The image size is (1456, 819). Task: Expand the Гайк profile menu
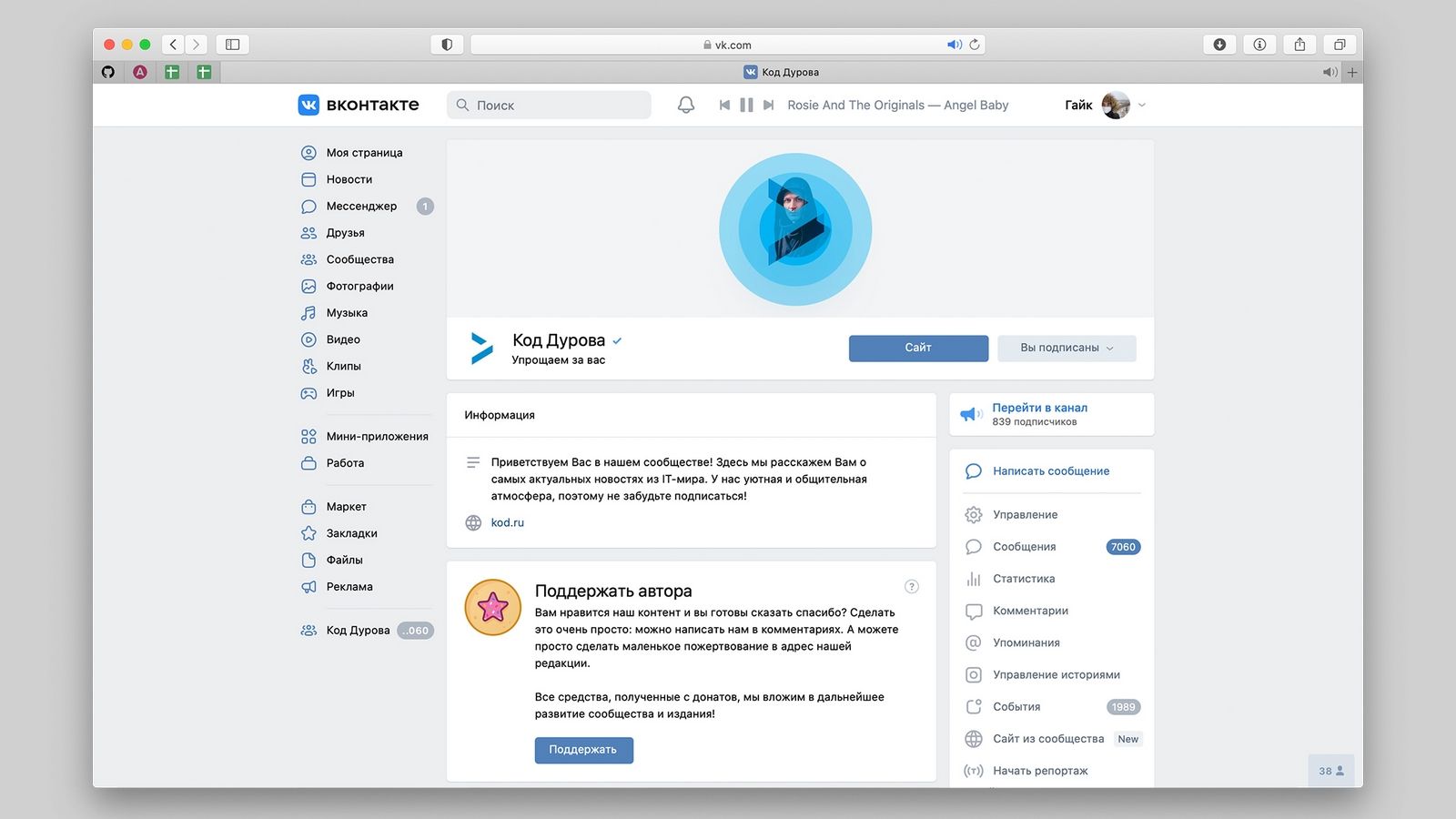tap(1105, 105)
